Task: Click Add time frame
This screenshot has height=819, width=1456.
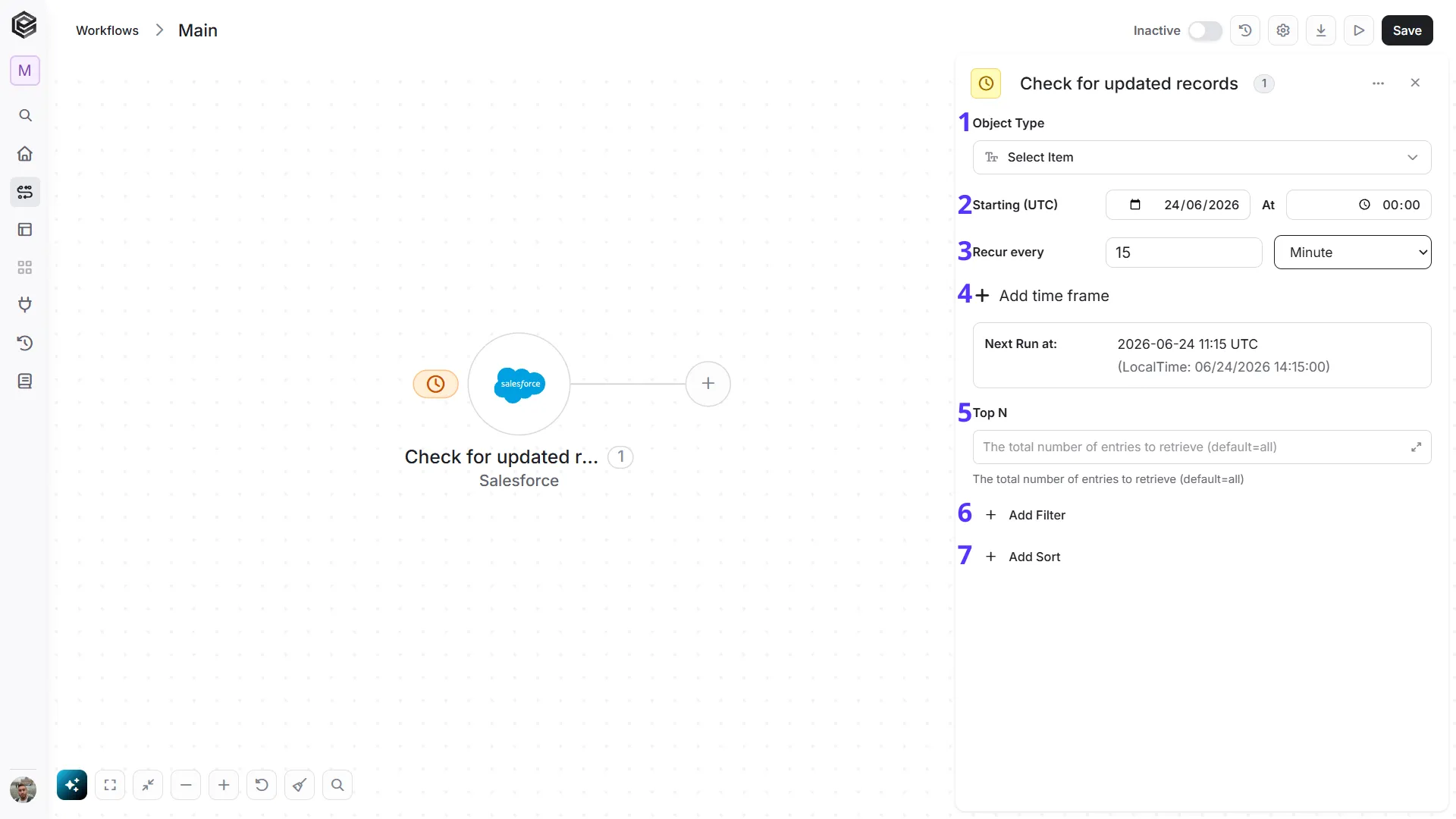Action: click(x=1042, y=296)
